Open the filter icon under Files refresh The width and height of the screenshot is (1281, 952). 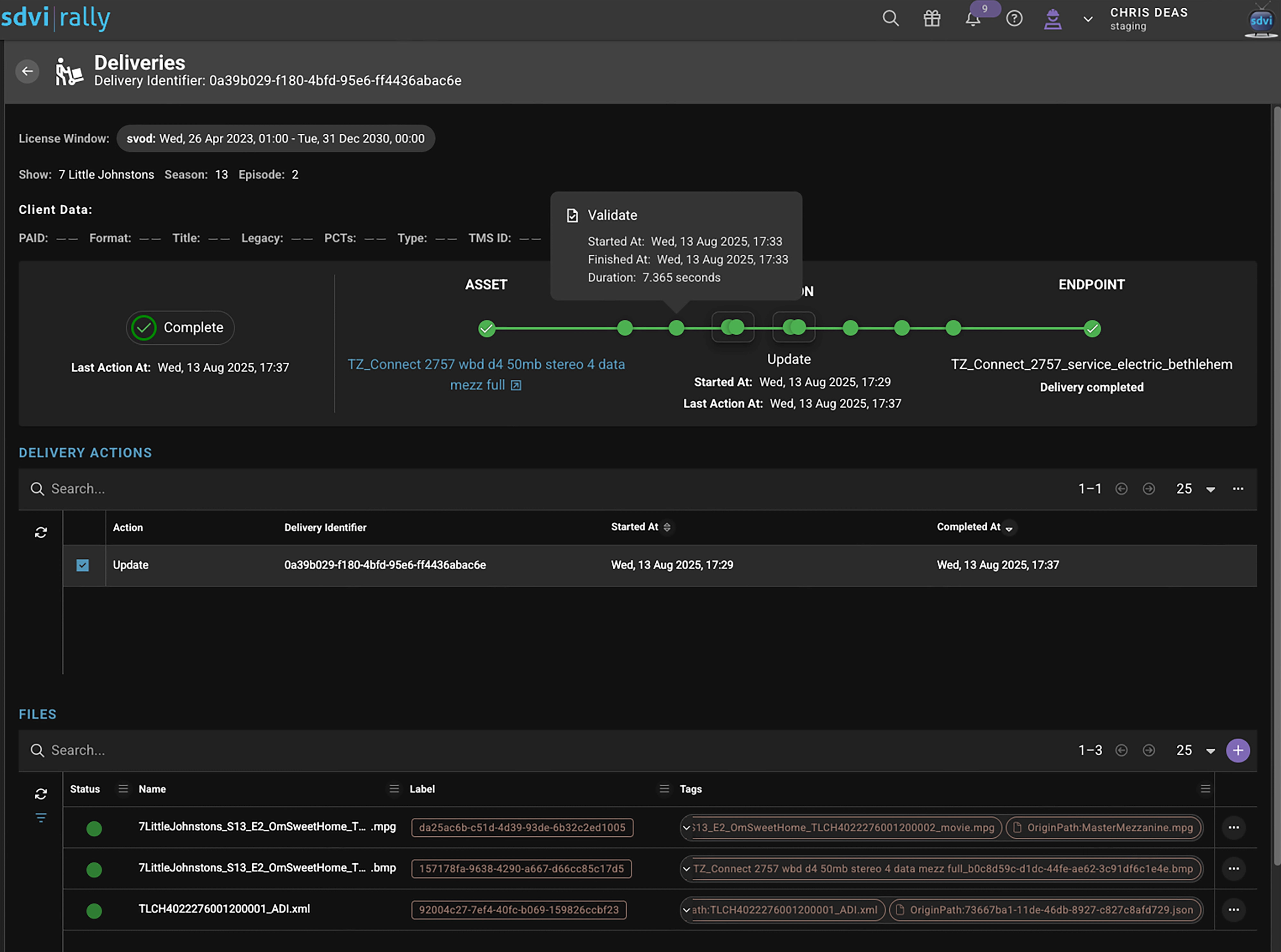(41, 818)
